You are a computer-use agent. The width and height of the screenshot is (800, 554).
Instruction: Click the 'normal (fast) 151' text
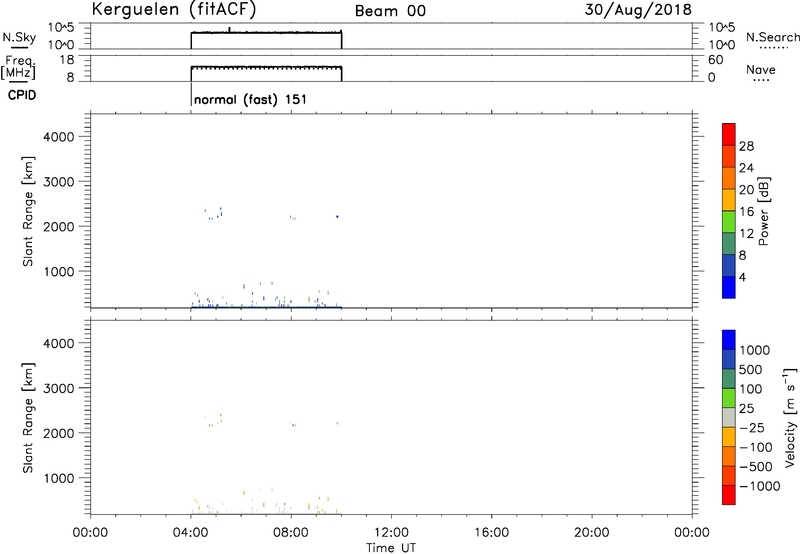(x=251, y=99)
